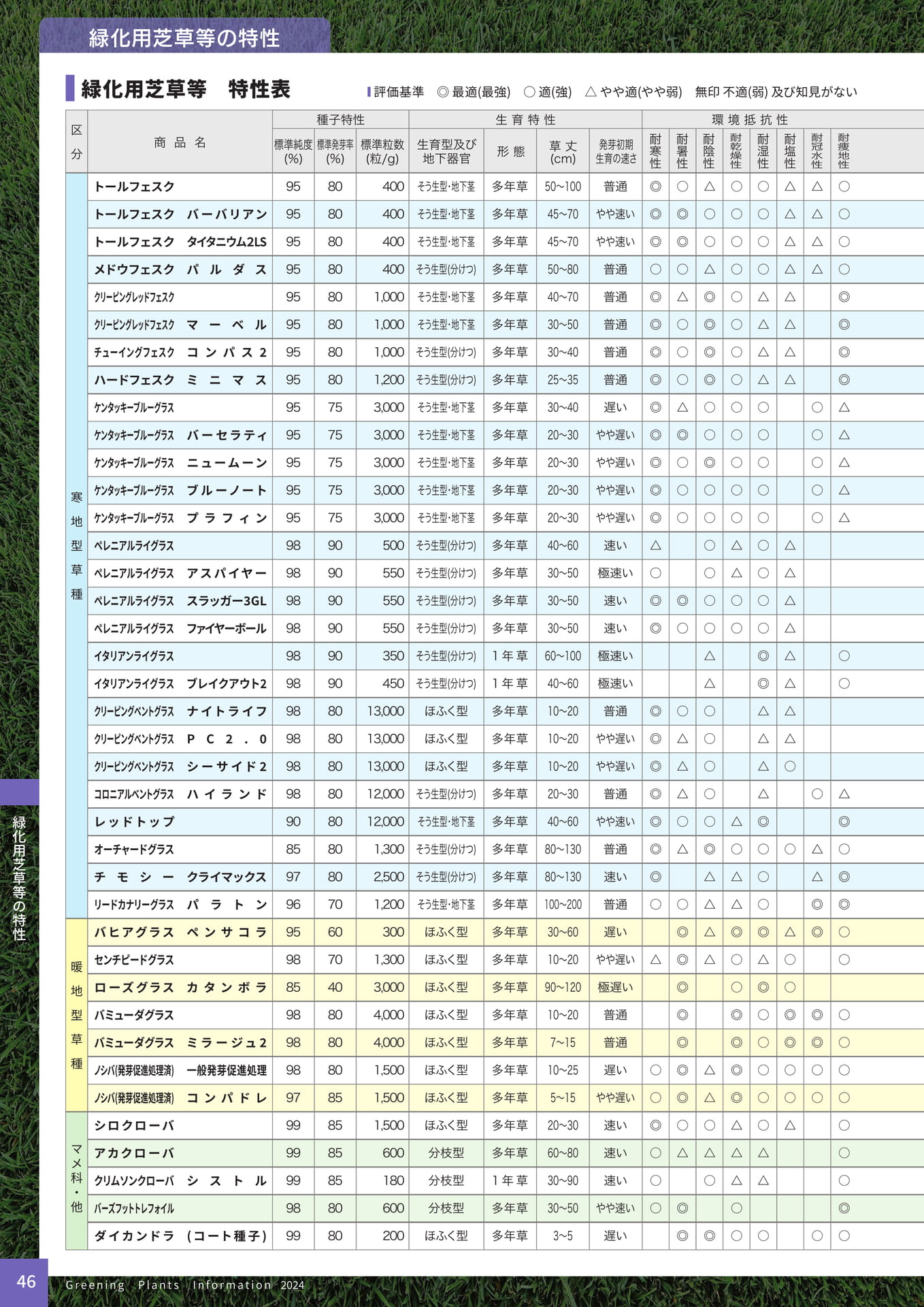Click the 耐暑性 column header

682,151
